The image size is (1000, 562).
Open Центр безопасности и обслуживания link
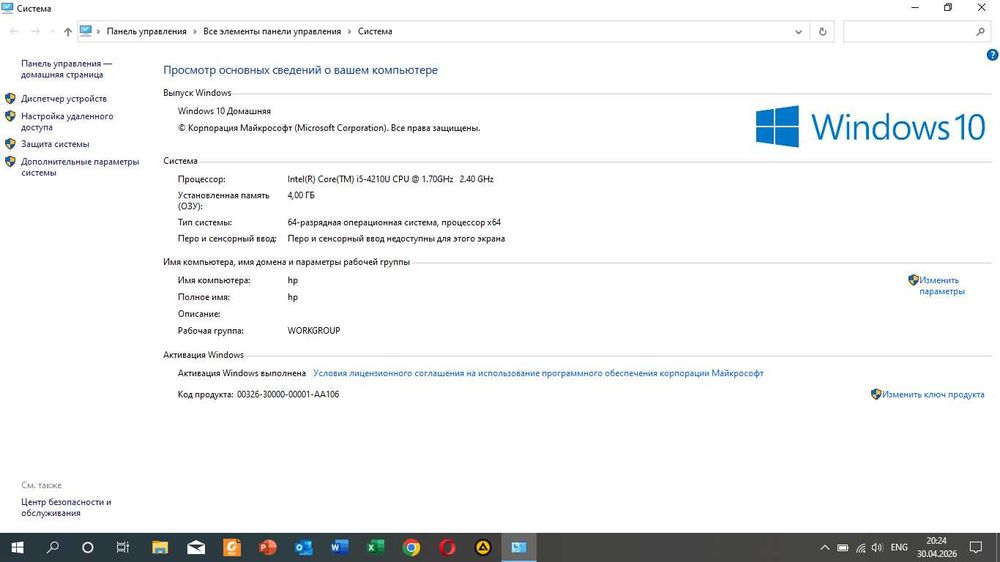66,507
